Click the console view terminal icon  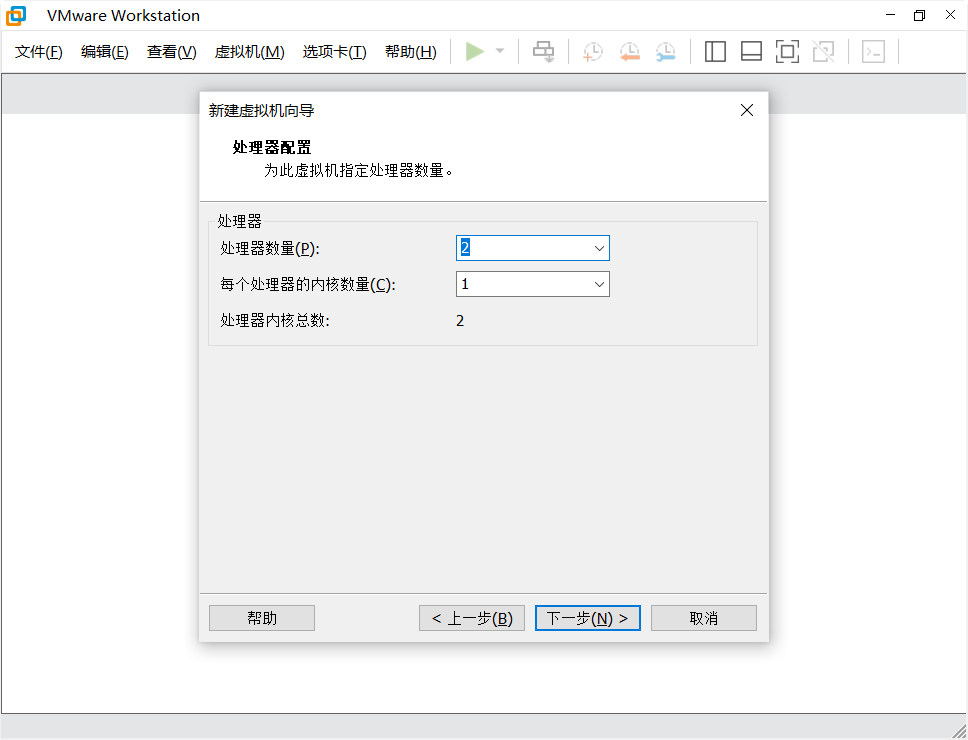[x=874, y=52]
